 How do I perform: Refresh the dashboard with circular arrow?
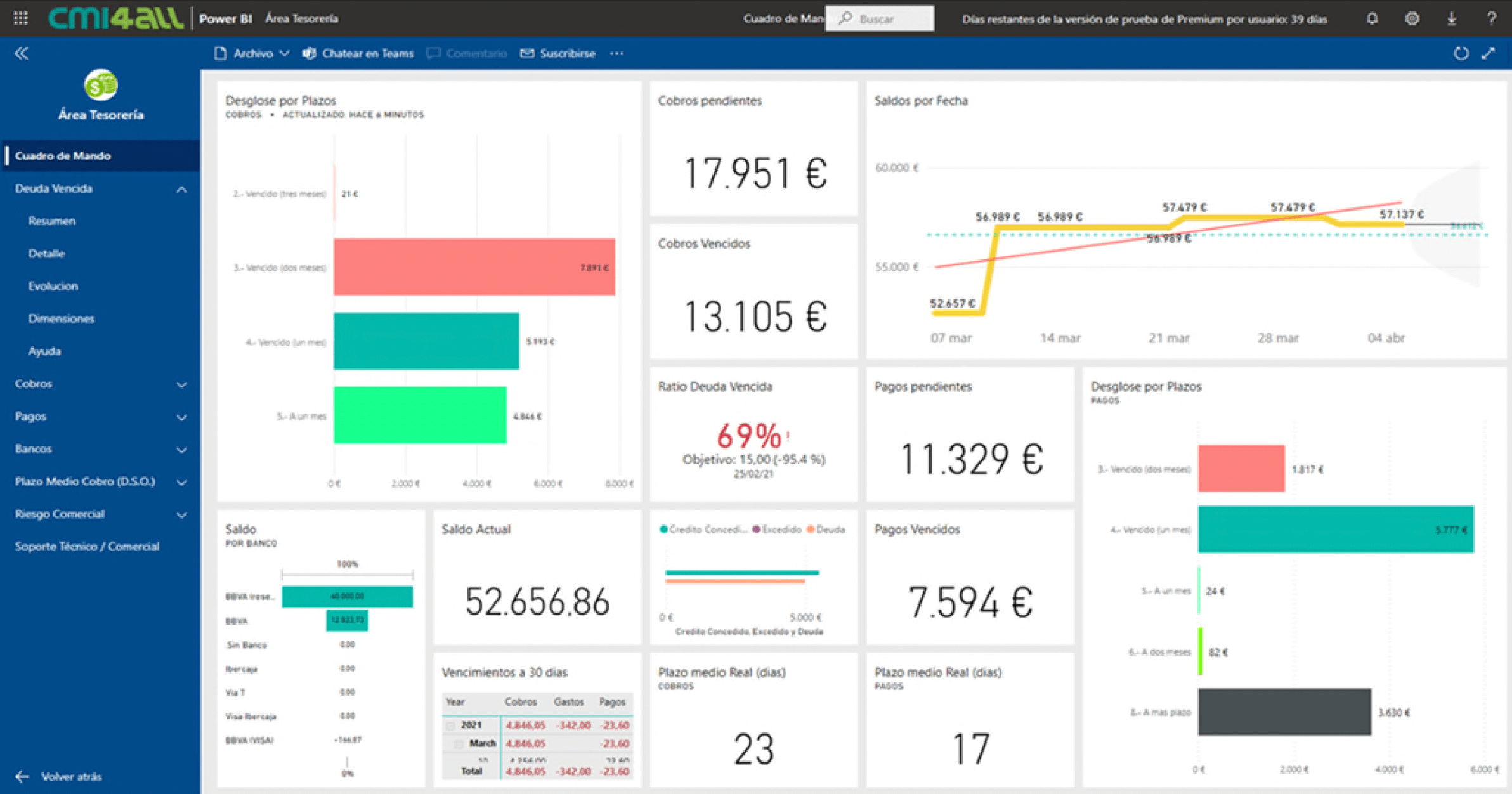coord(1461,53)
